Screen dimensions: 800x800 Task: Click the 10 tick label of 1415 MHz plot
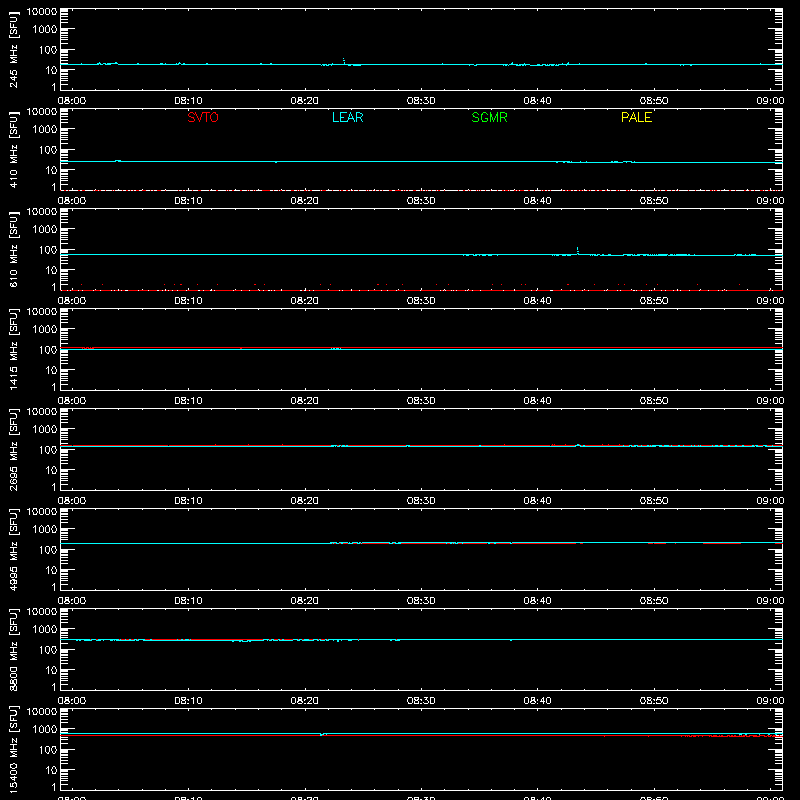[51, 370]
